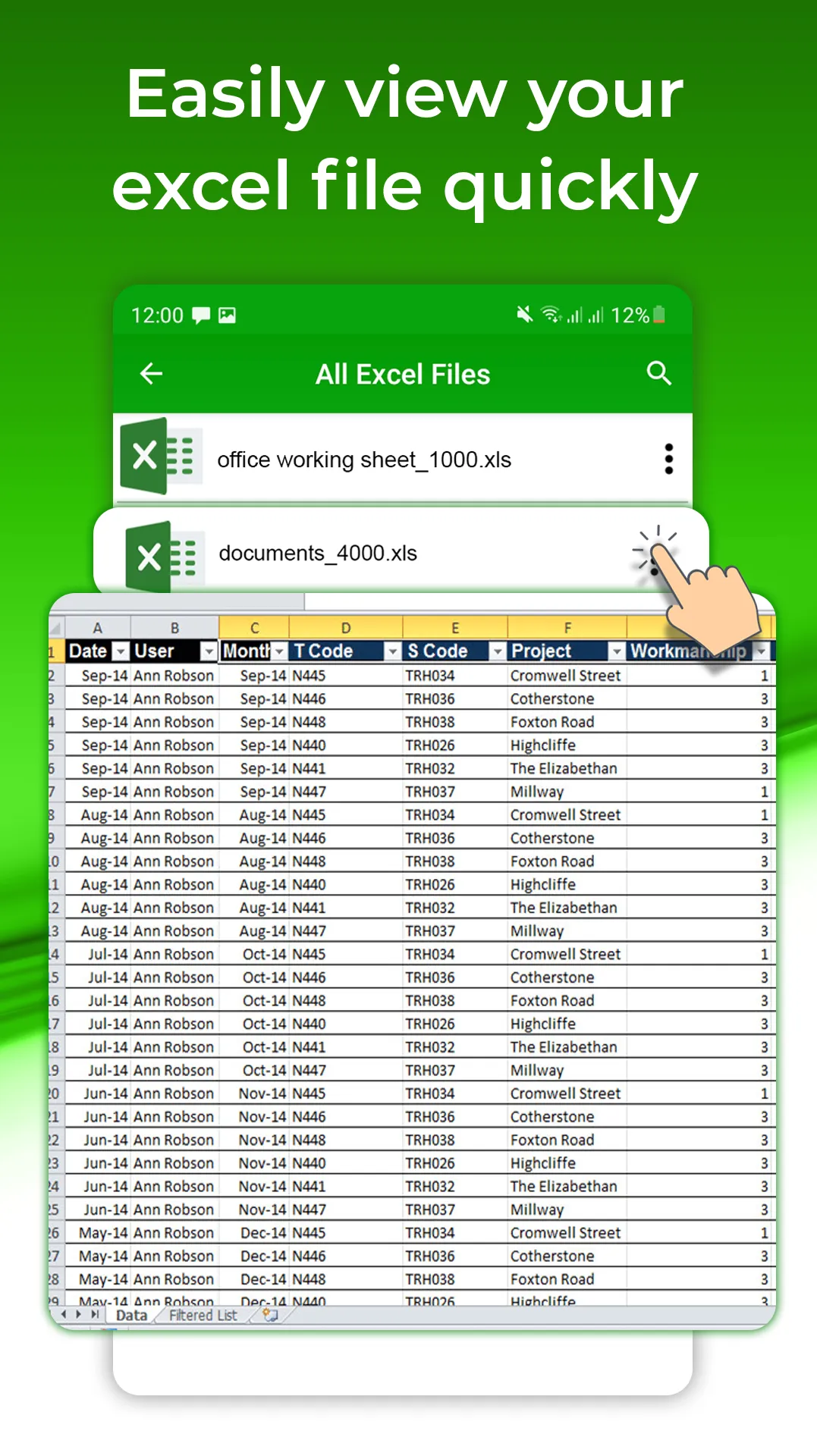This screenshot has width=817, height=1456.
Task: Select Cromwell Street cell in row 8
Action: tap(567, 814)
